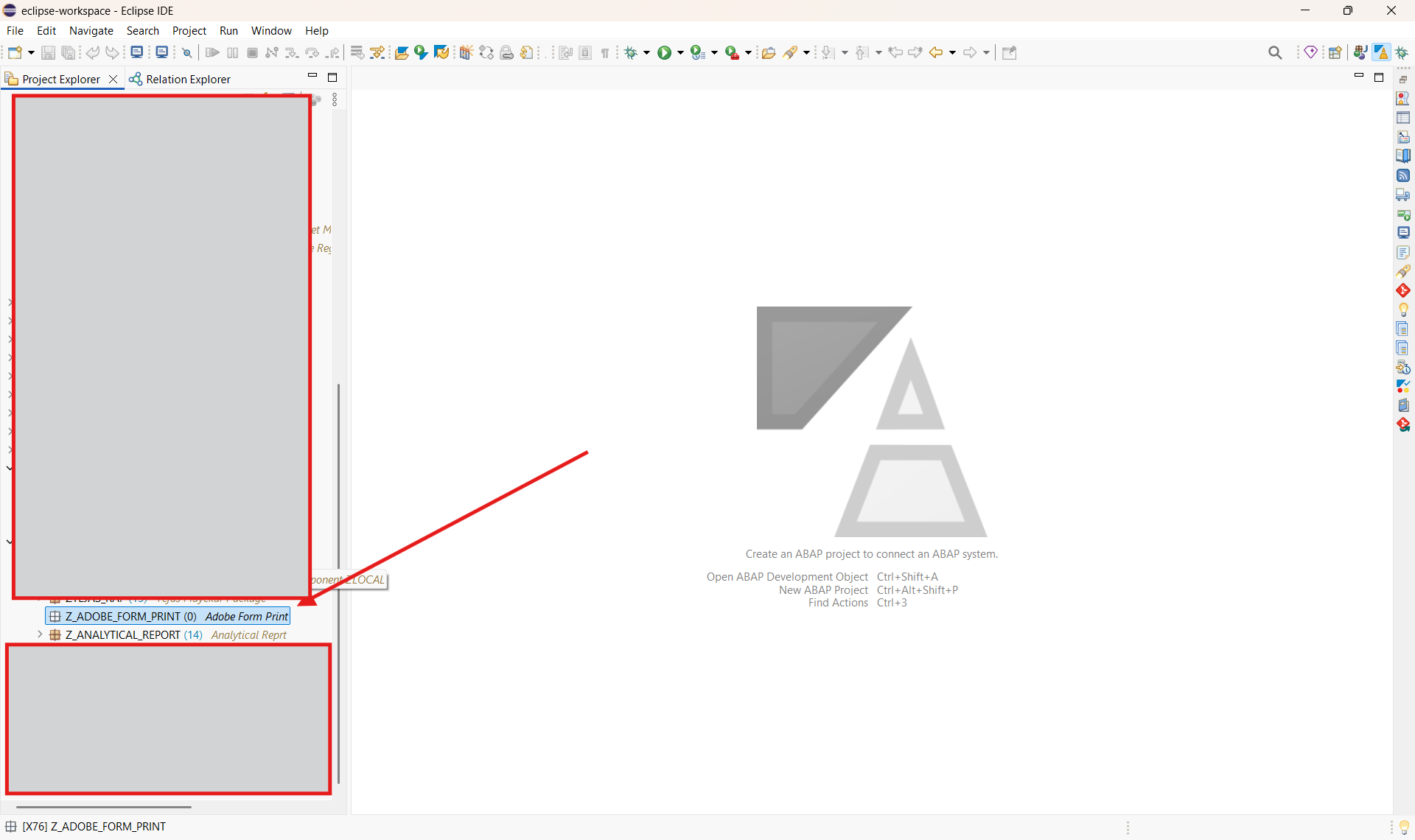Viewport: 1415px width, 840px height.
Task: Minimize the editor area
Action: pos(1359,77)
